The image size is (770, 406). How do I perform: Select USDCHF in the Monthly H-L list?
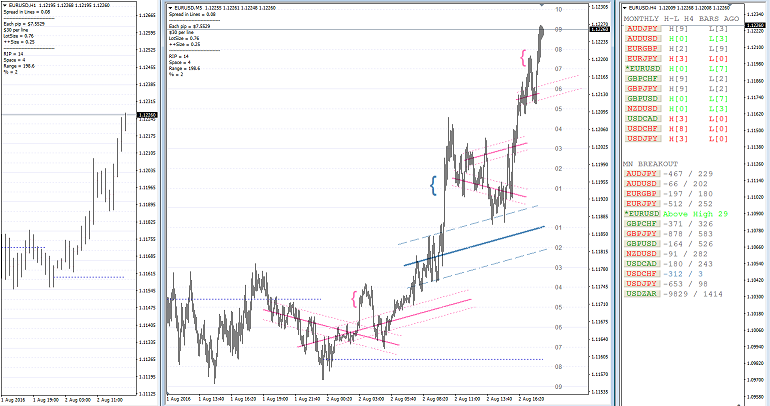(x=642, y=129)
